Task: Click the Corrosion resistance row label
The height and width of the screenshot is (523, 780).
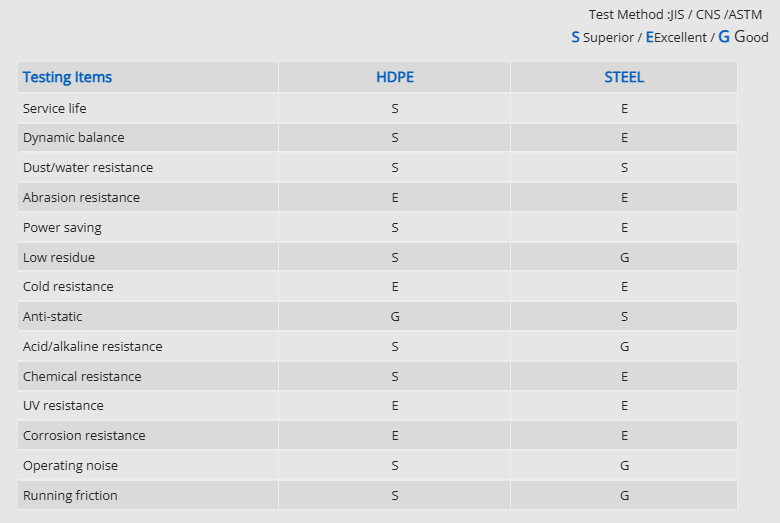Action: click(84, 436)
